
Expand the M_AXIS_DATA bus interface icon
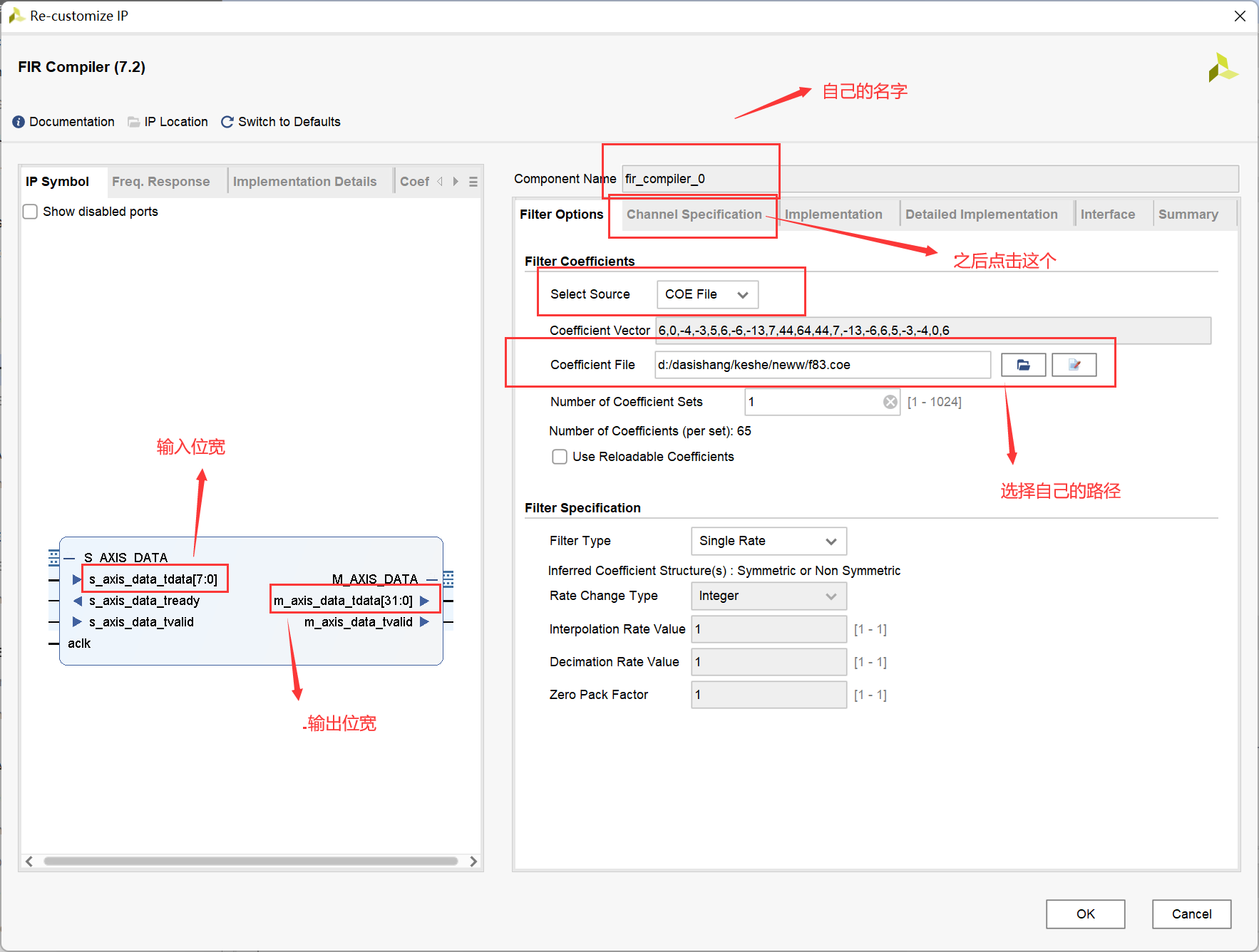[448, 579]
